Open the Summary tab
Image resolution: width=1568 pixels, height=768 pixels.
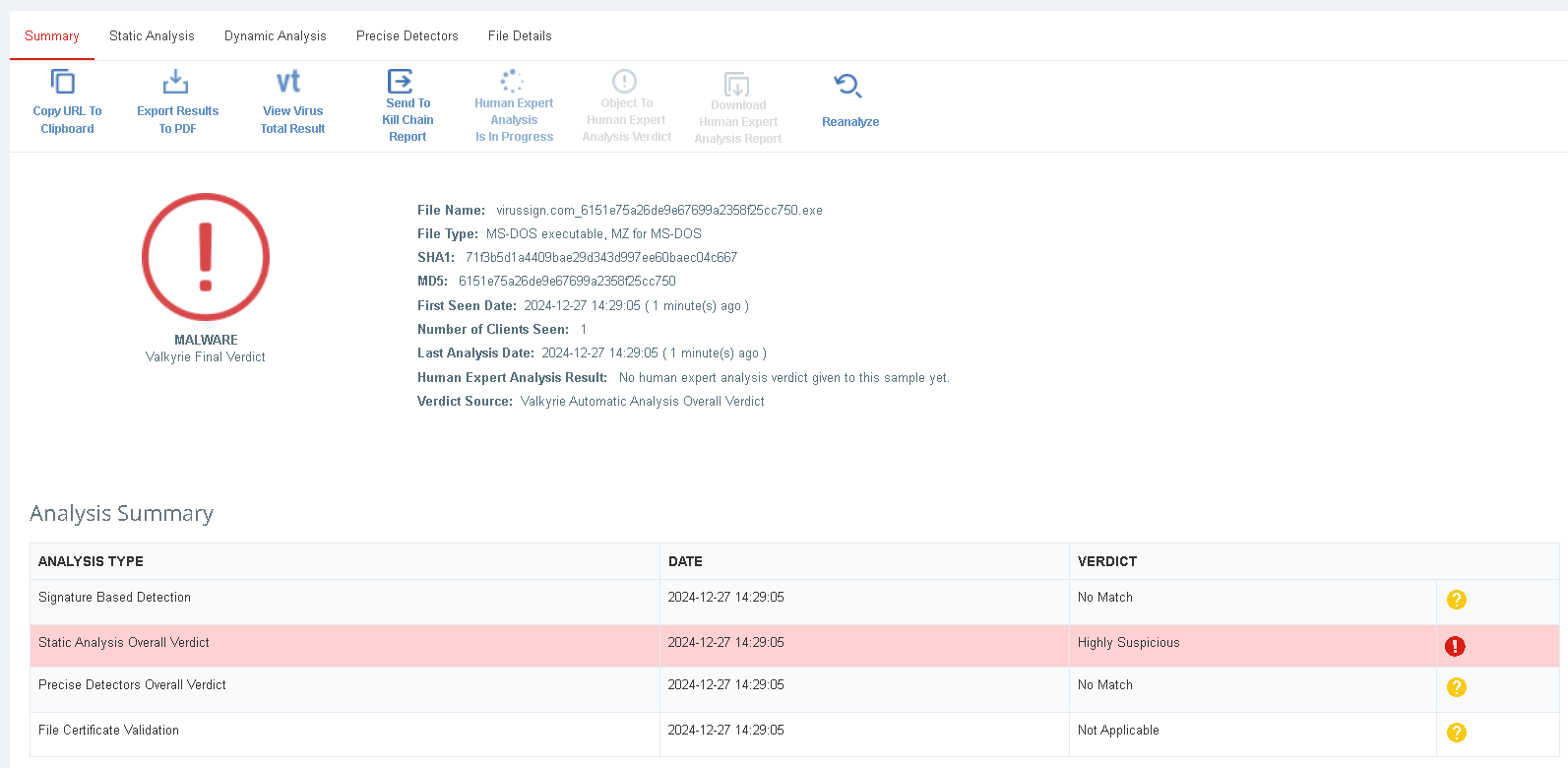pyautogui.click(x=52, y=35)
